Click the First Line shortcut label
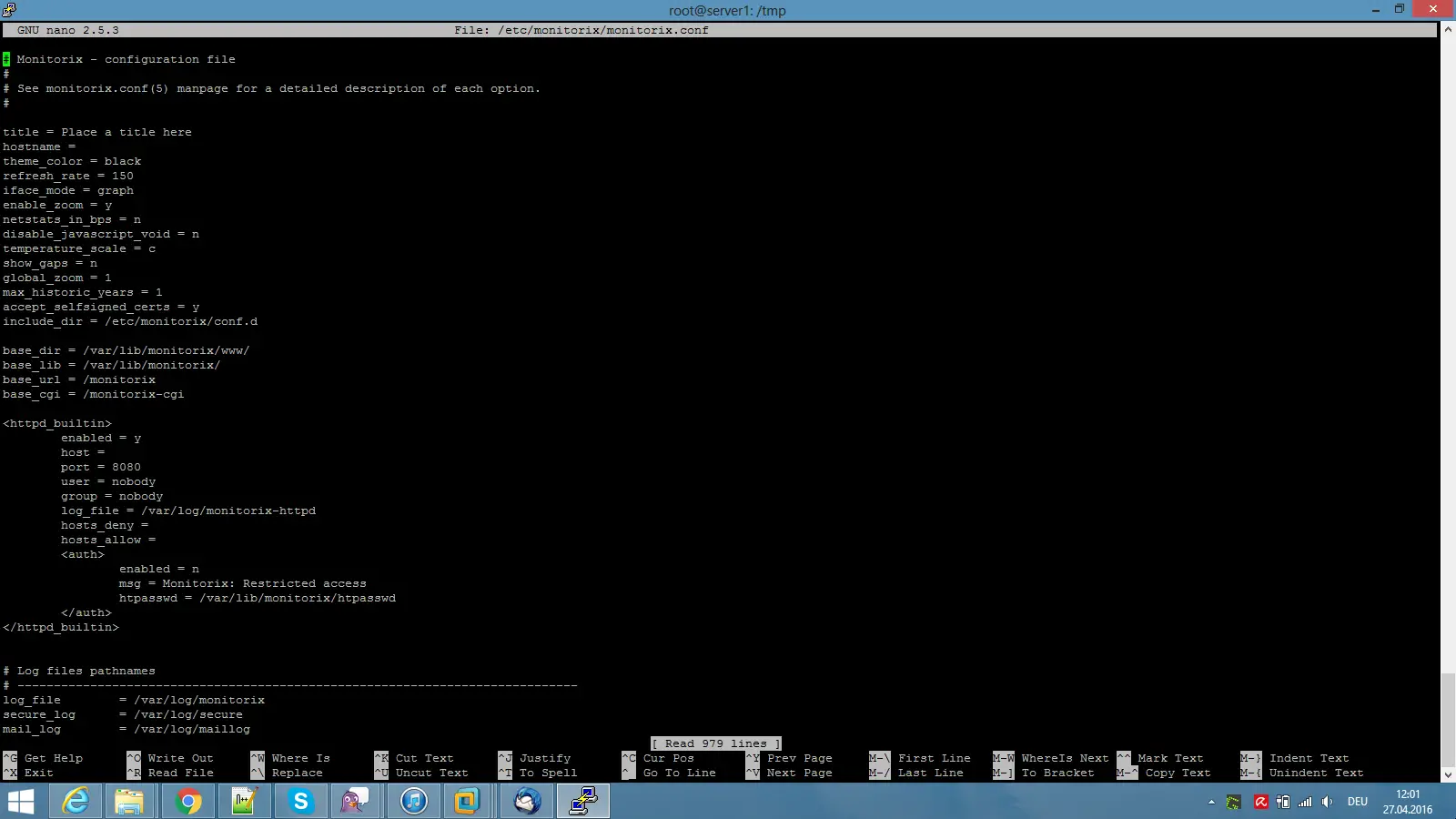Image resolution: width=1456 pixels, height=819 pixels. point(935,758)
